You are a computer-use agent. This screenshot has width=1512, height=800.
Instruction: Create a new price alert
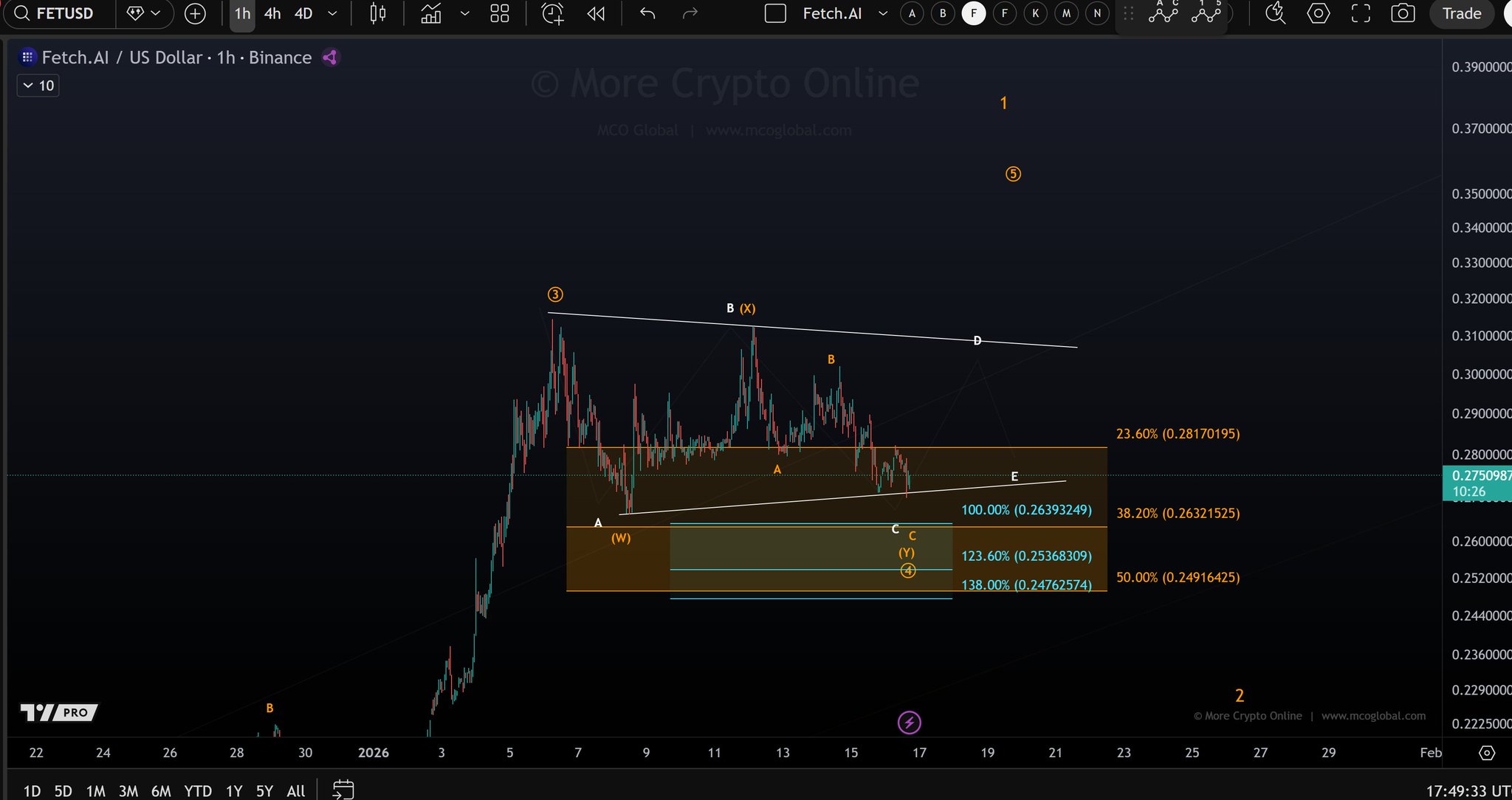click(x=552, y=13)
